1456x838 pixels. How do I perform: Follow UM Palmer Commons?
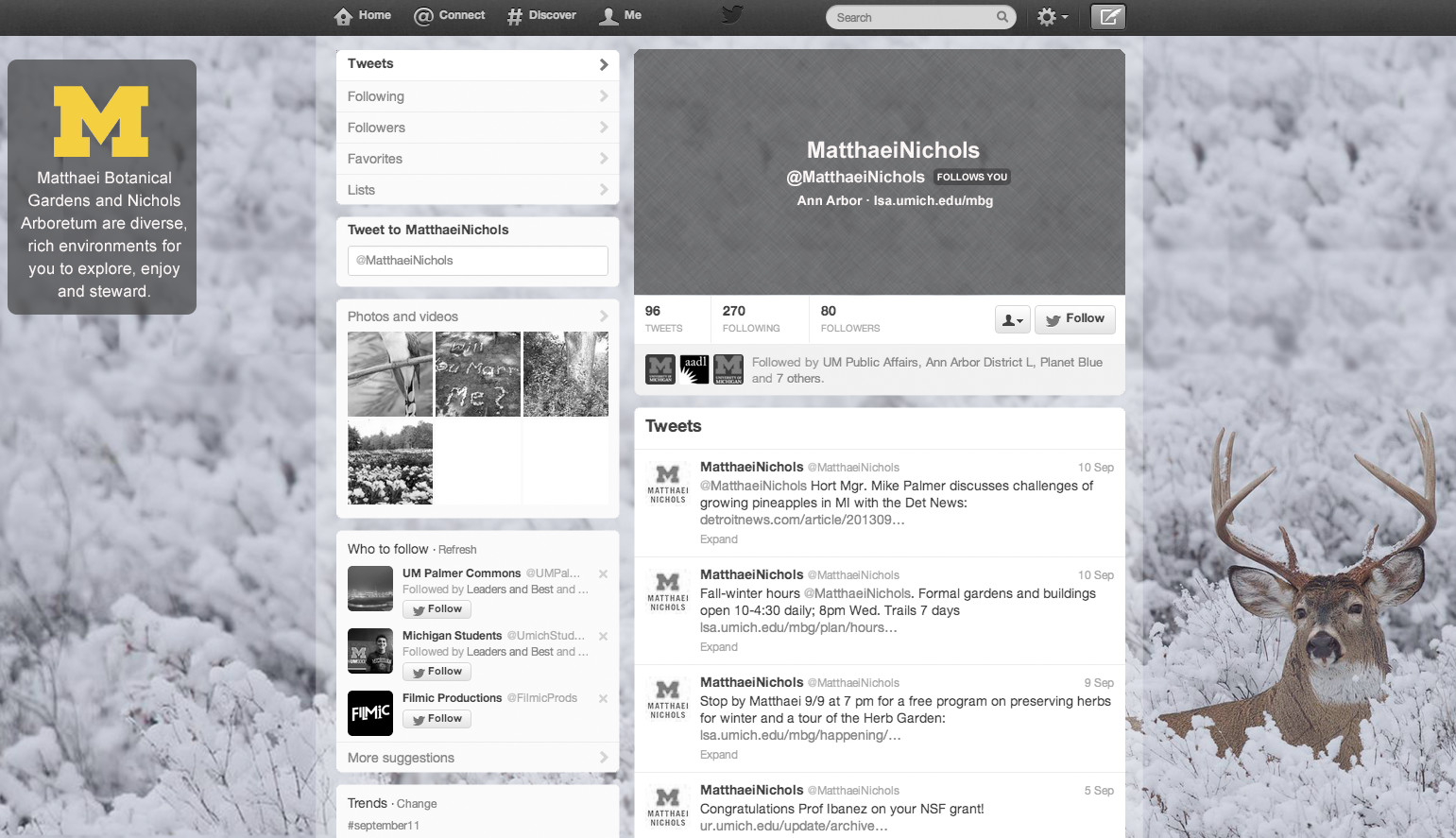(437, 609)
